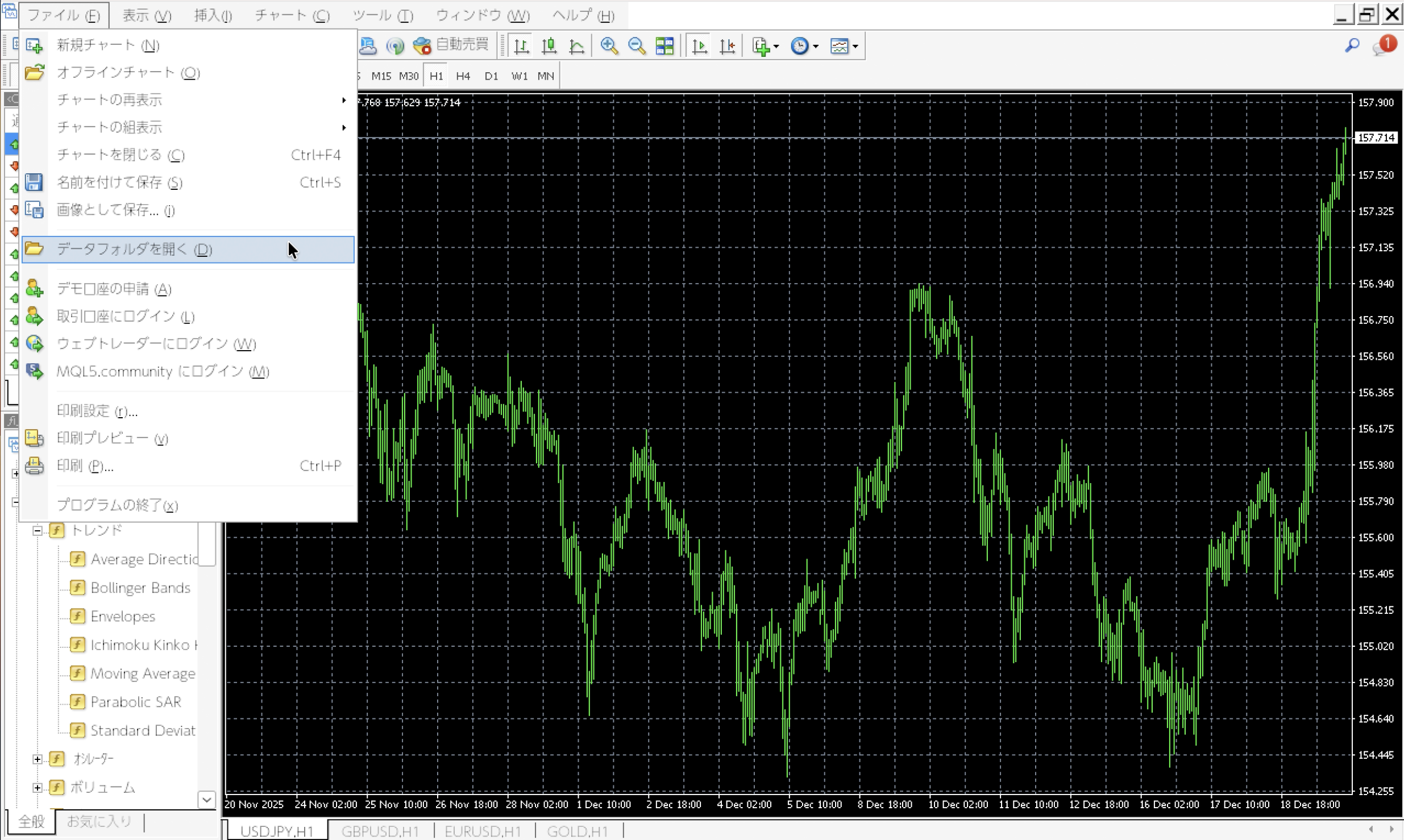Select the H4 timeframe button
Screen dimensions: 1404x840
point(463,76)
